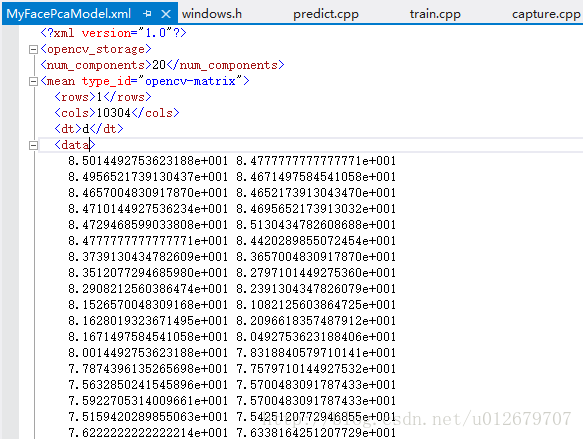Click value 8.5014492753623188e+001
The image size is (583, 439).
click(148, 161)
